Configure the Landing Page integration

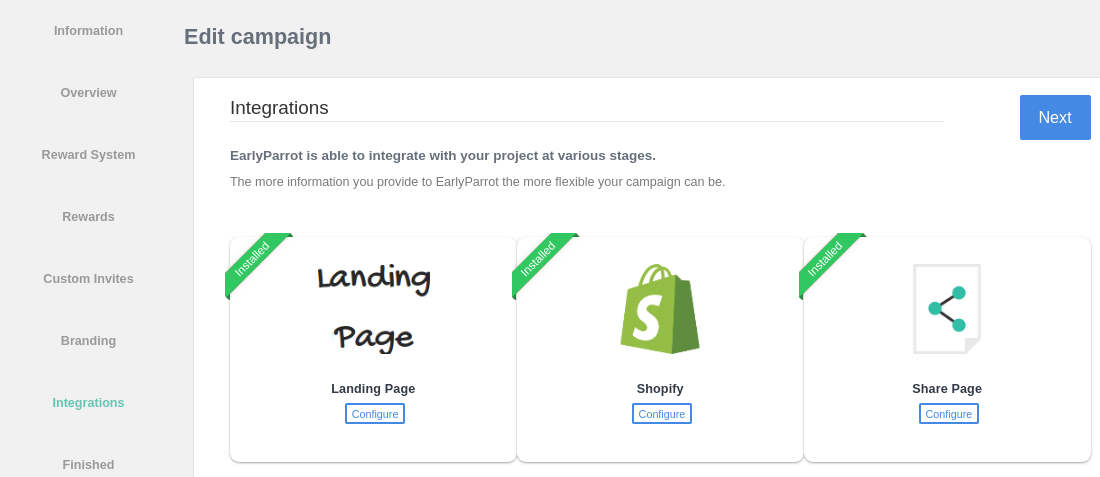point(375,414)
